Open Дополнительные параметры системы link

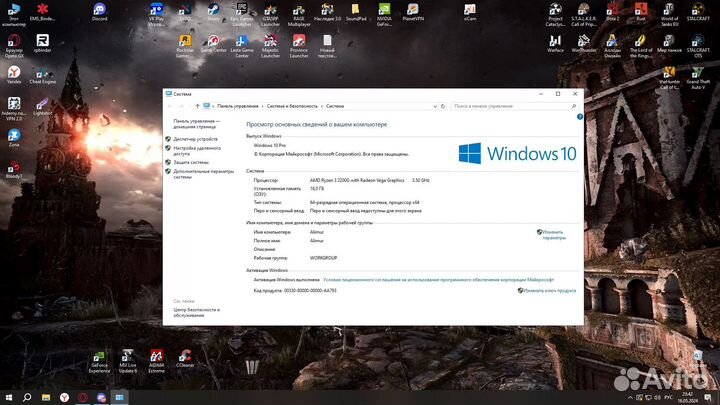(203, 174)
